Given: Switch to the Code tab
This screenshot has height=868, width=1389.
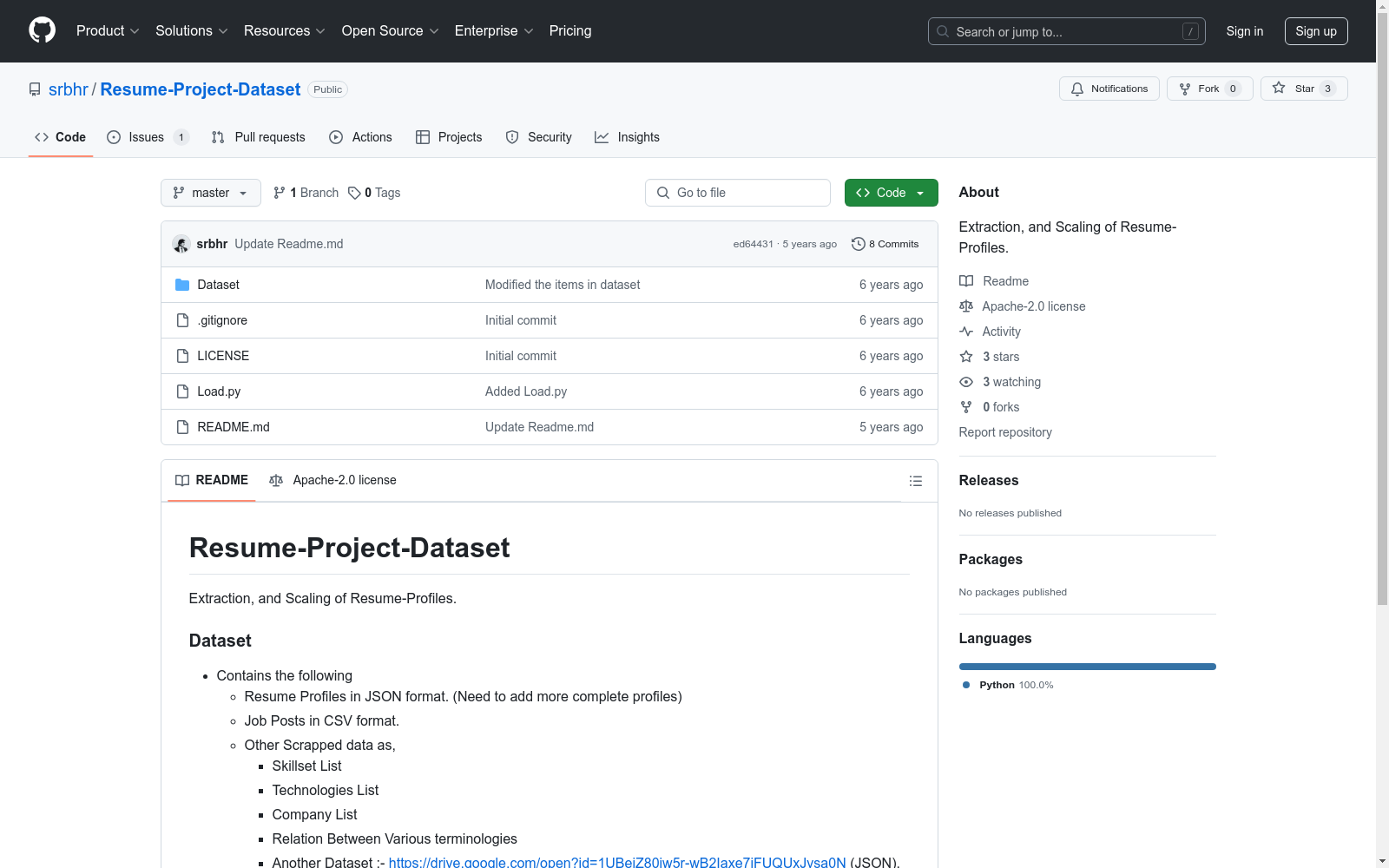Looking at the screenshot, I should [61, 137].
